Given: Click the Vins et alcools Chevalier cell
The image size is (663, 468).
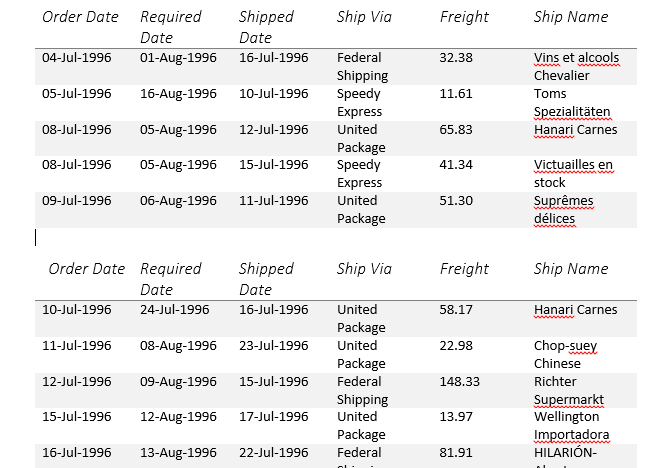Looking at the screenshot, I should (575, 66).
